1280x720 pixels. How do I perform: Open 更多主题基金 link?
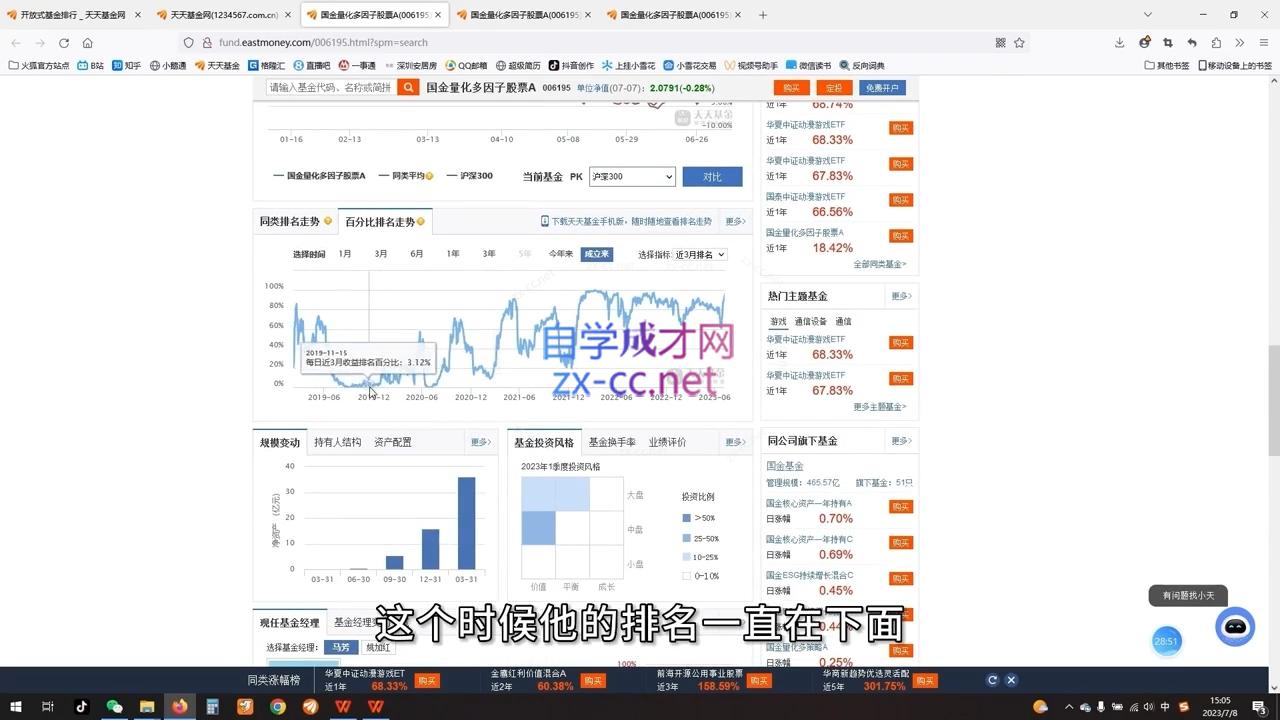click(x=880, y=407)
